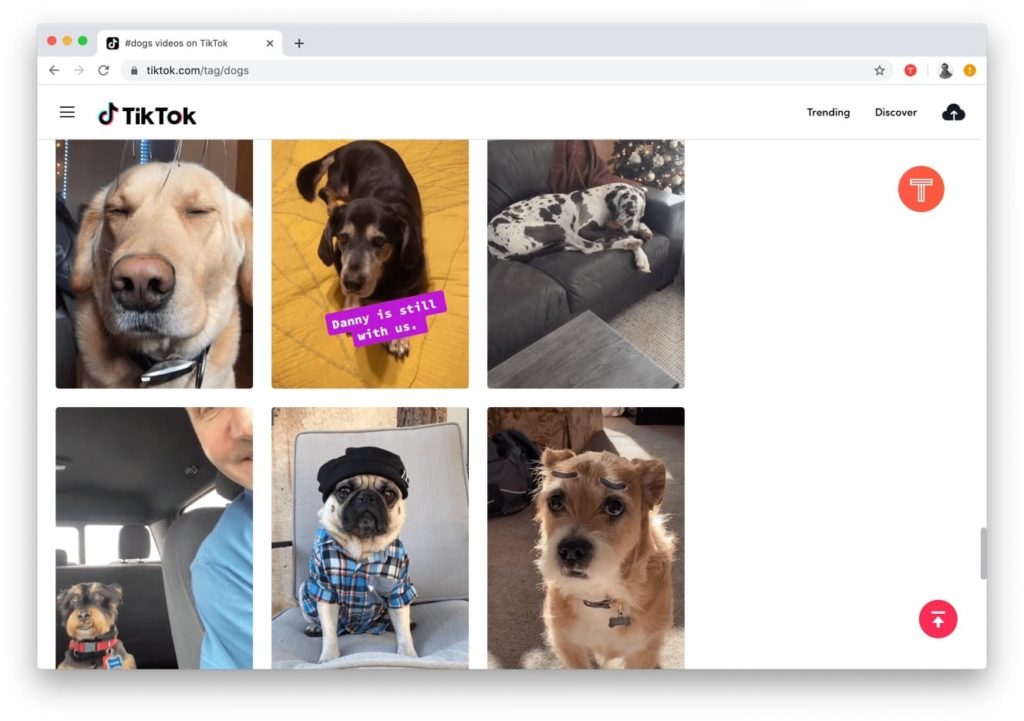Open the Chrome profile avatar
Screen dimensions: 1024x721
click(x=945, y=71)
